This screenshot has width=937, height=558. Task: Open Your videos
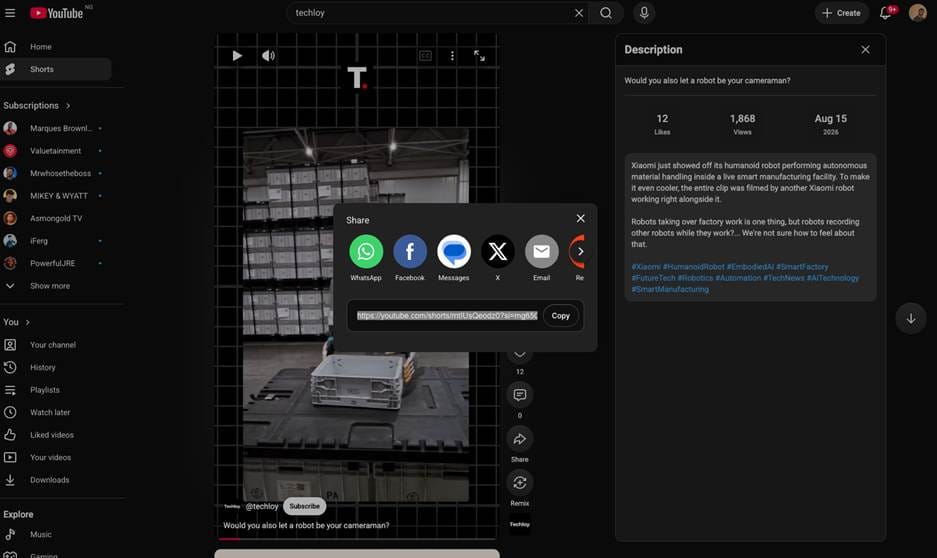(x=56, y=457)
